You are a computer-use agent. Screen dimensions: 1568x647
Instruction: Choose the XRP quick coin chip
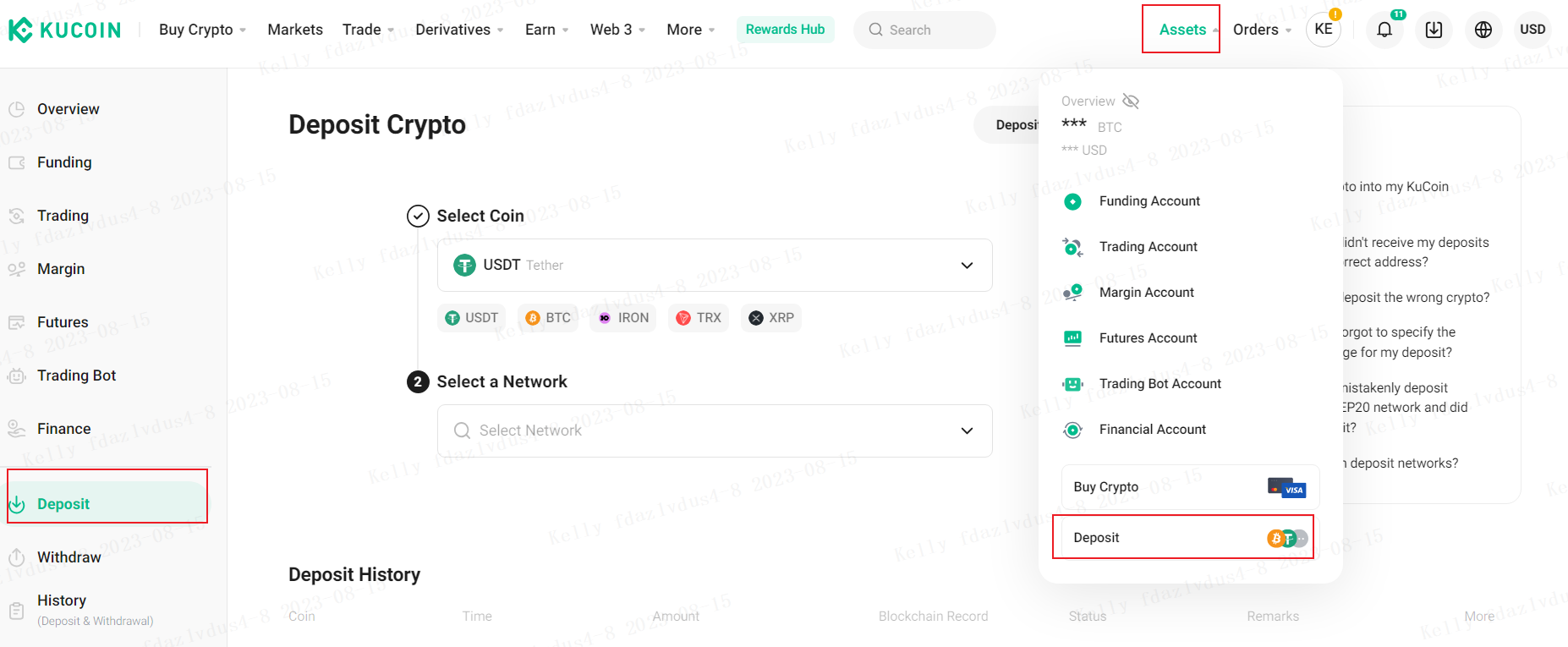pyautogui.click(x=771, y=318)
